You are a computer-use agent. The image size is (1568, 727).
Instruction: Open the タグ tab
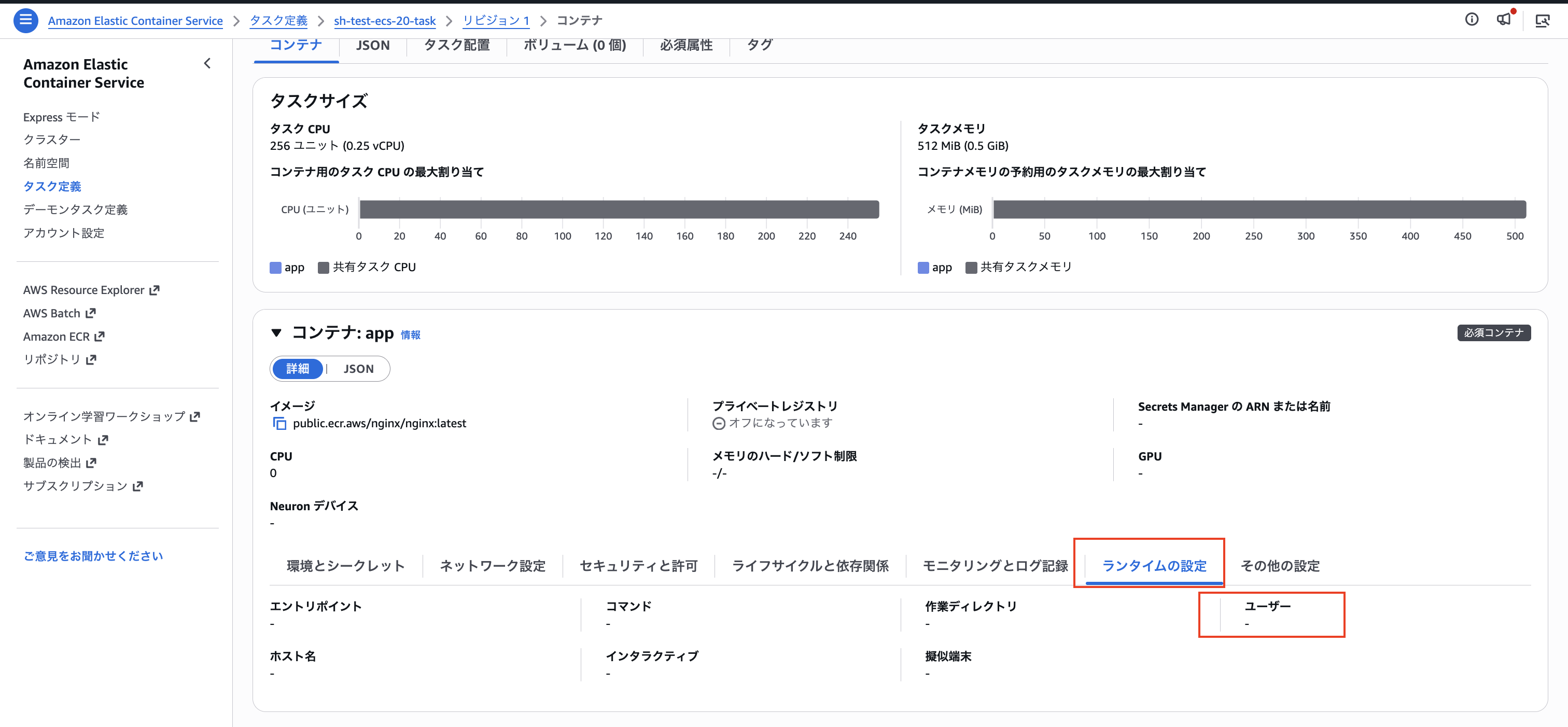click(760, 45)
